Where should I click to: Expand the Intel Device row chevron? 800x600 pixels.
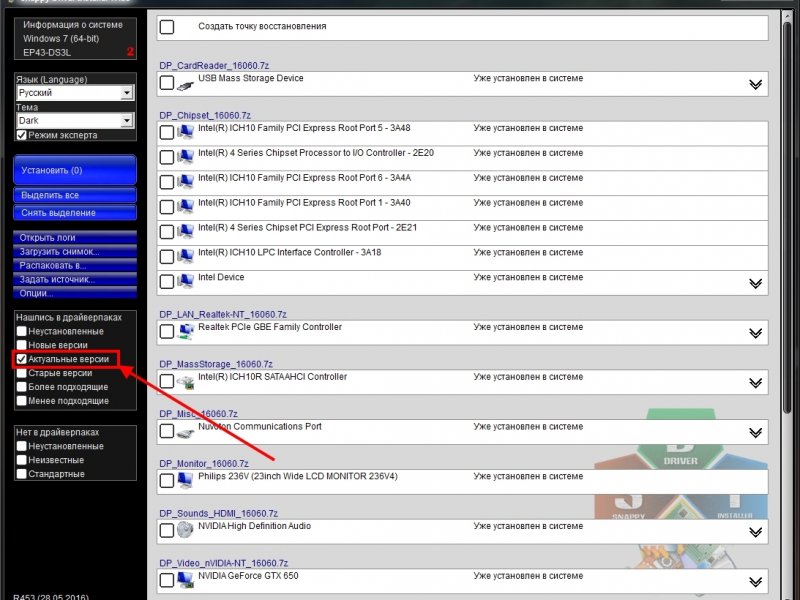pyautogui.click(x=756, y=283)
